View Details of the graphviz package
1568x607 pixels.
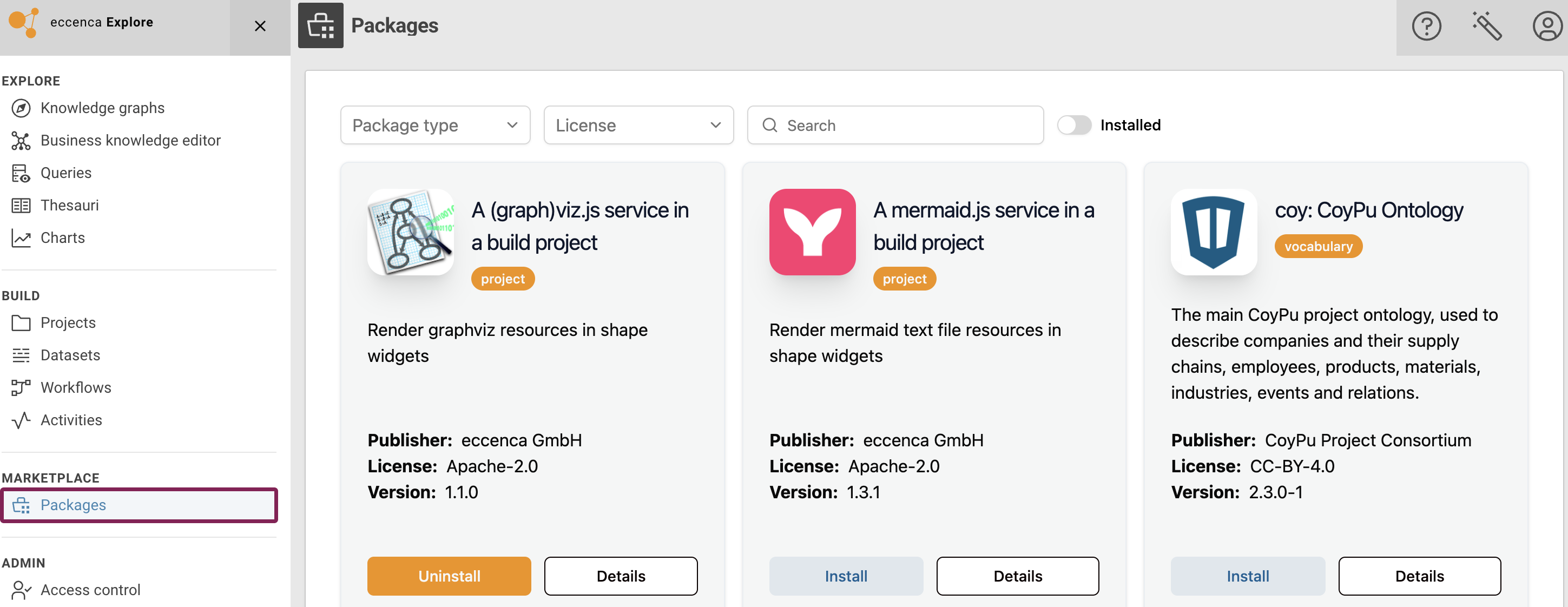pos(621,576)
